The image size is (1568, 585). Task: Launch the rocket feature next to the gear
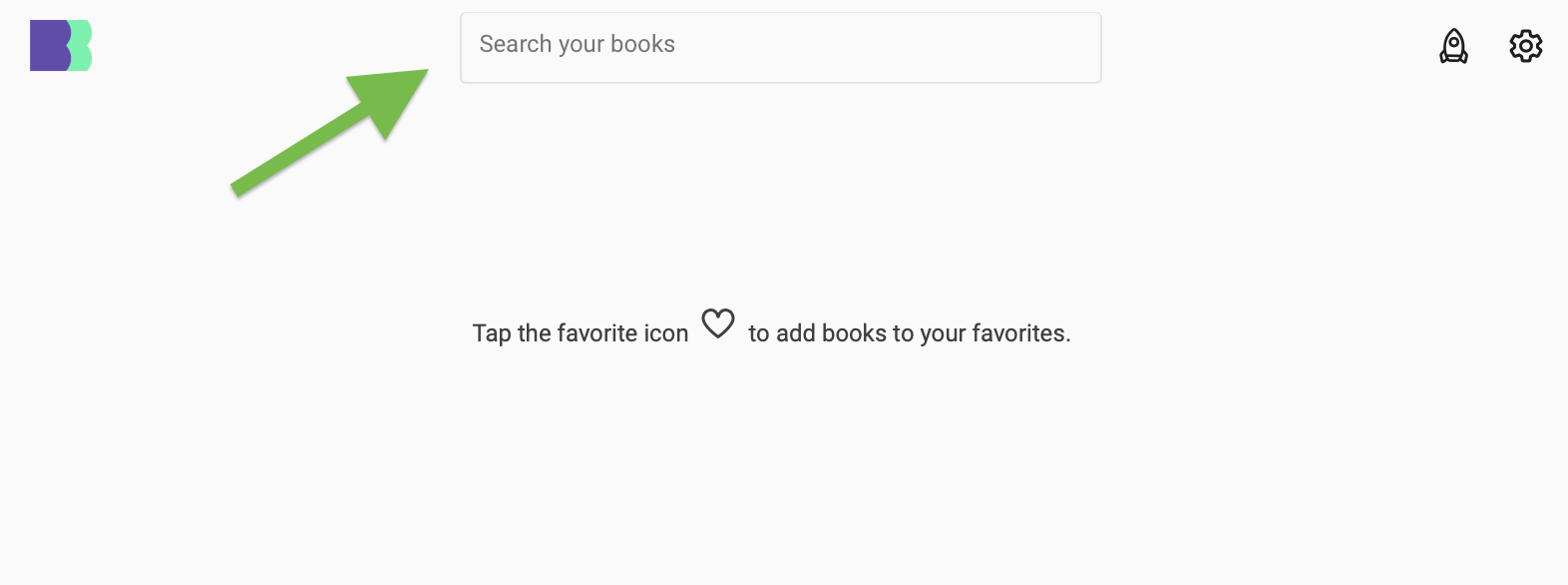click(x=1453, y=46)
